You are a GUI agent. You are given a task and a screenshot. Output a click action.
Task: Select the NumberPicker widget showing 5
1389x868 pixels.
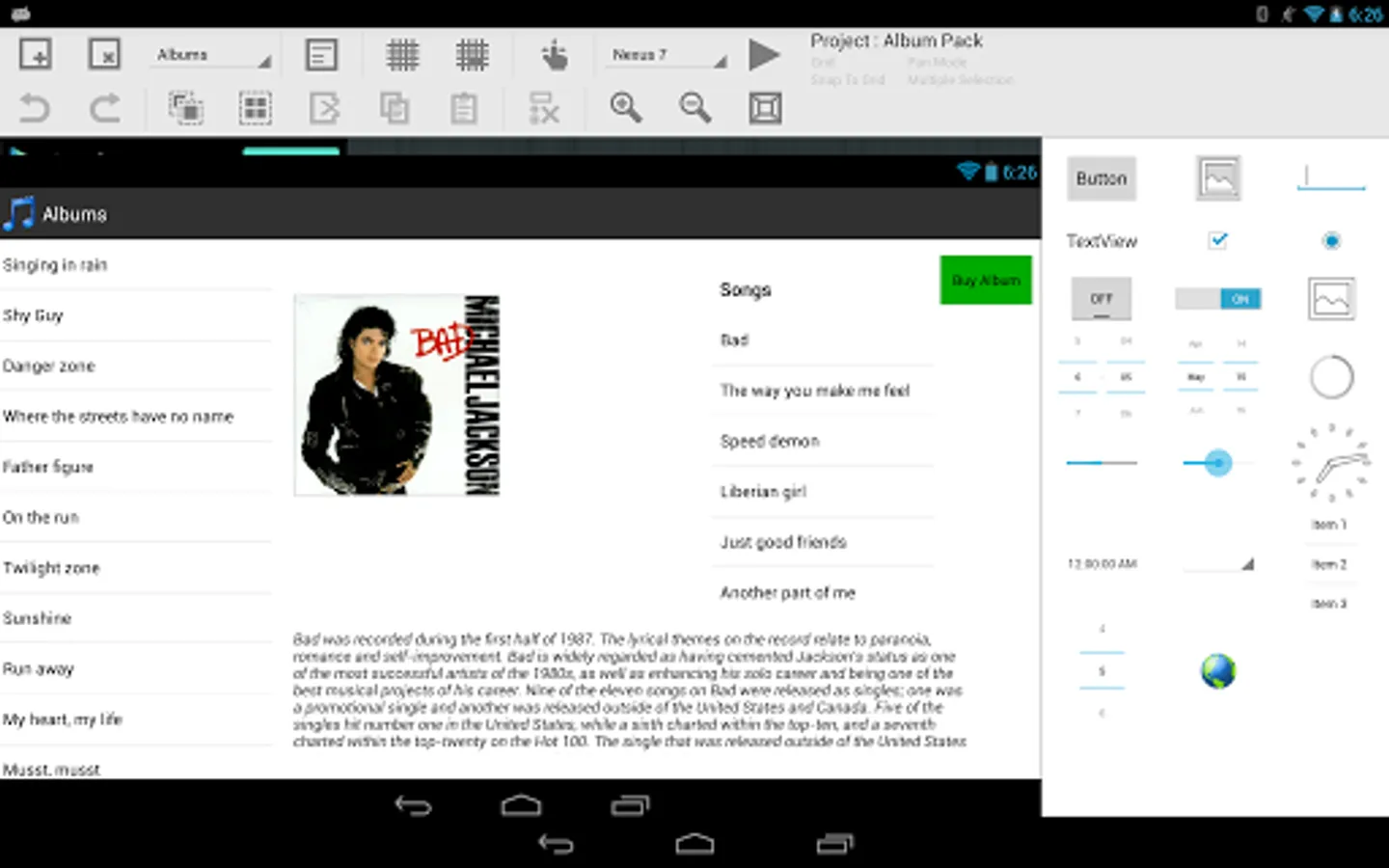[x=1102, y=670]
